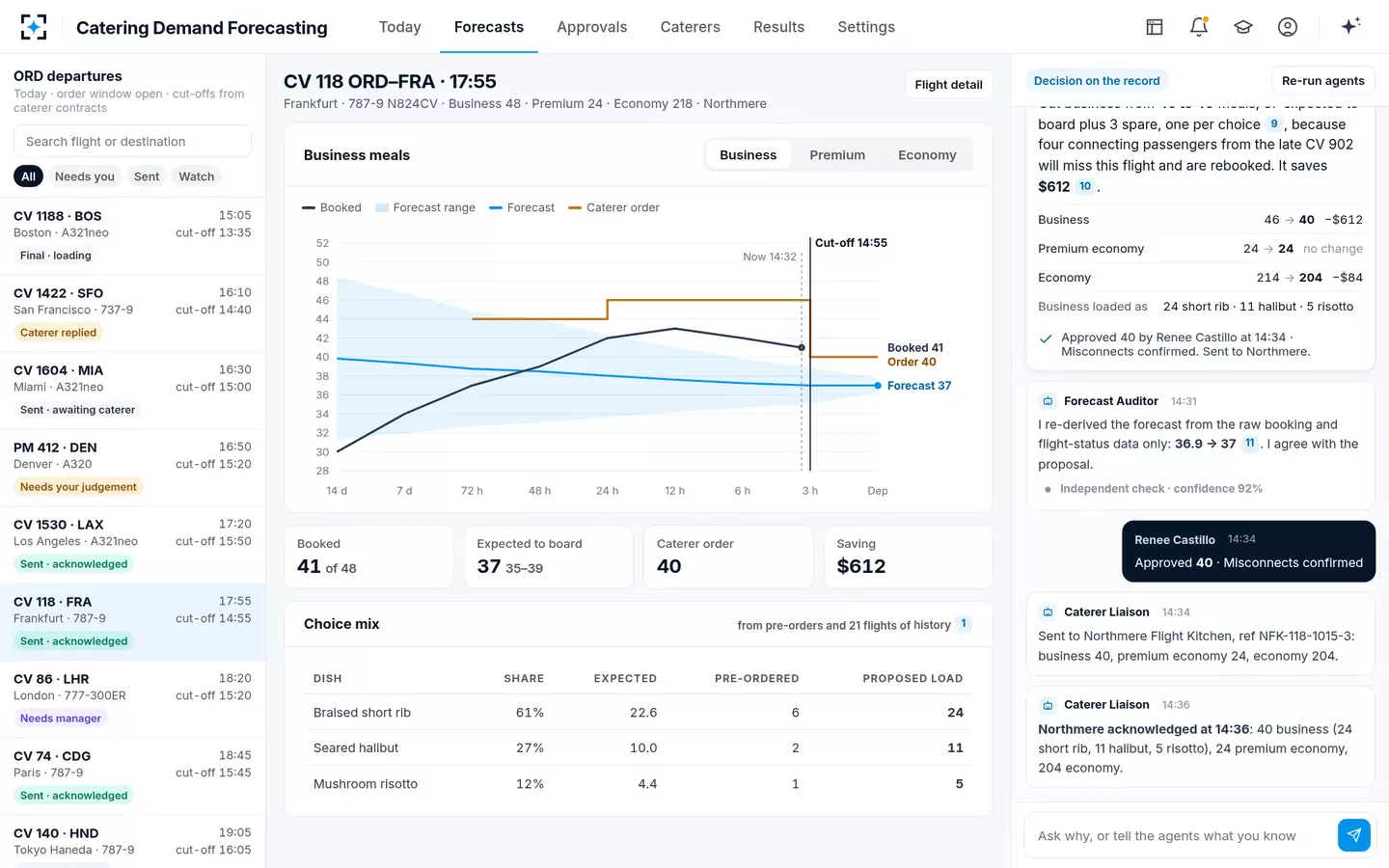Click Needs manager tag on CV 86
This screenshot has width=1389, height=868.
(x=61, y=719)
